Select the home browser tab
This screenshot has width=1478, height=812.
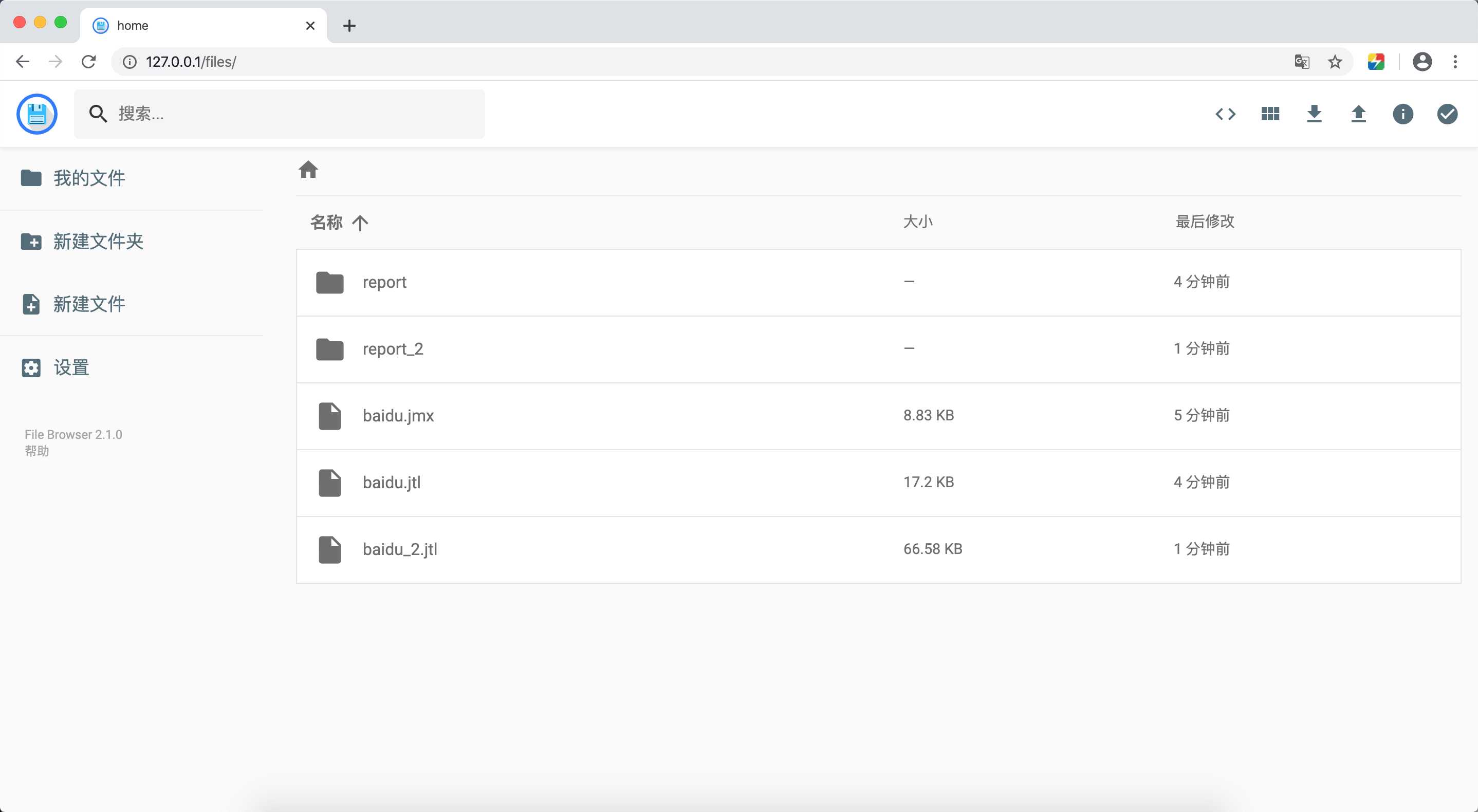(x=203, y=25)
